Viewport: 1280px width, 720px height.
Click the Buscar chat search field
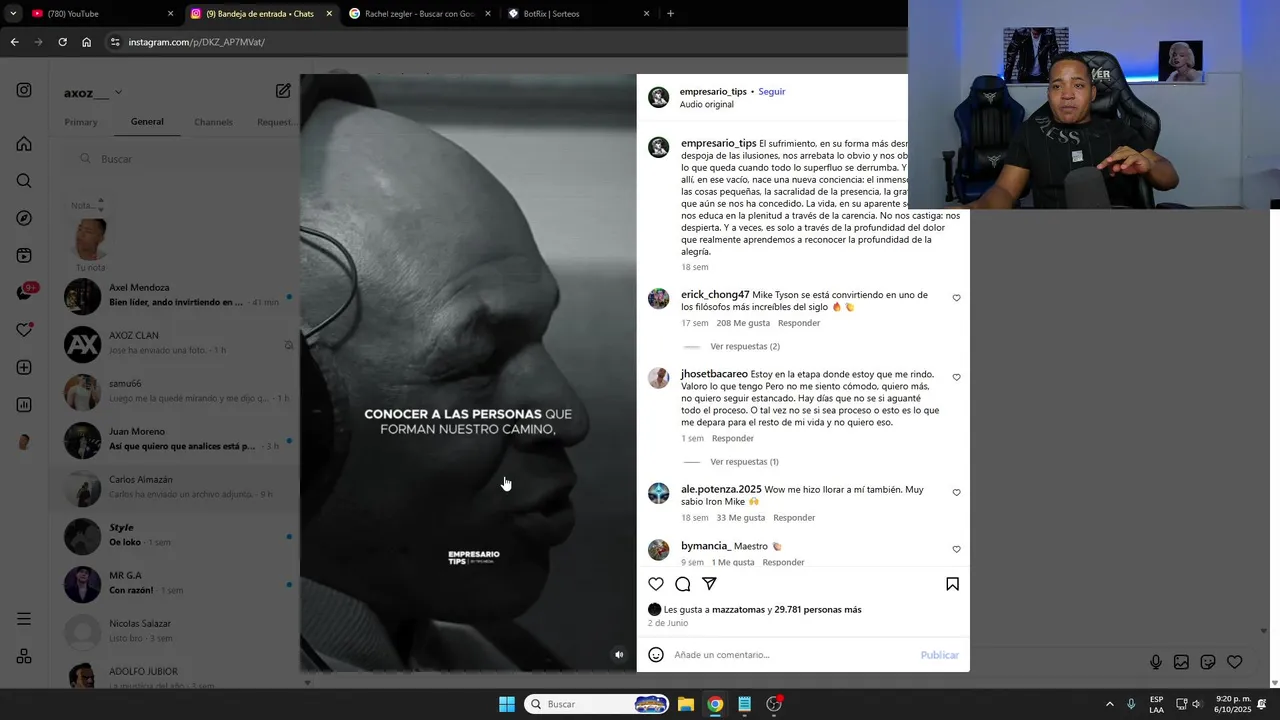pyautogui.click(x=180, y=159)
